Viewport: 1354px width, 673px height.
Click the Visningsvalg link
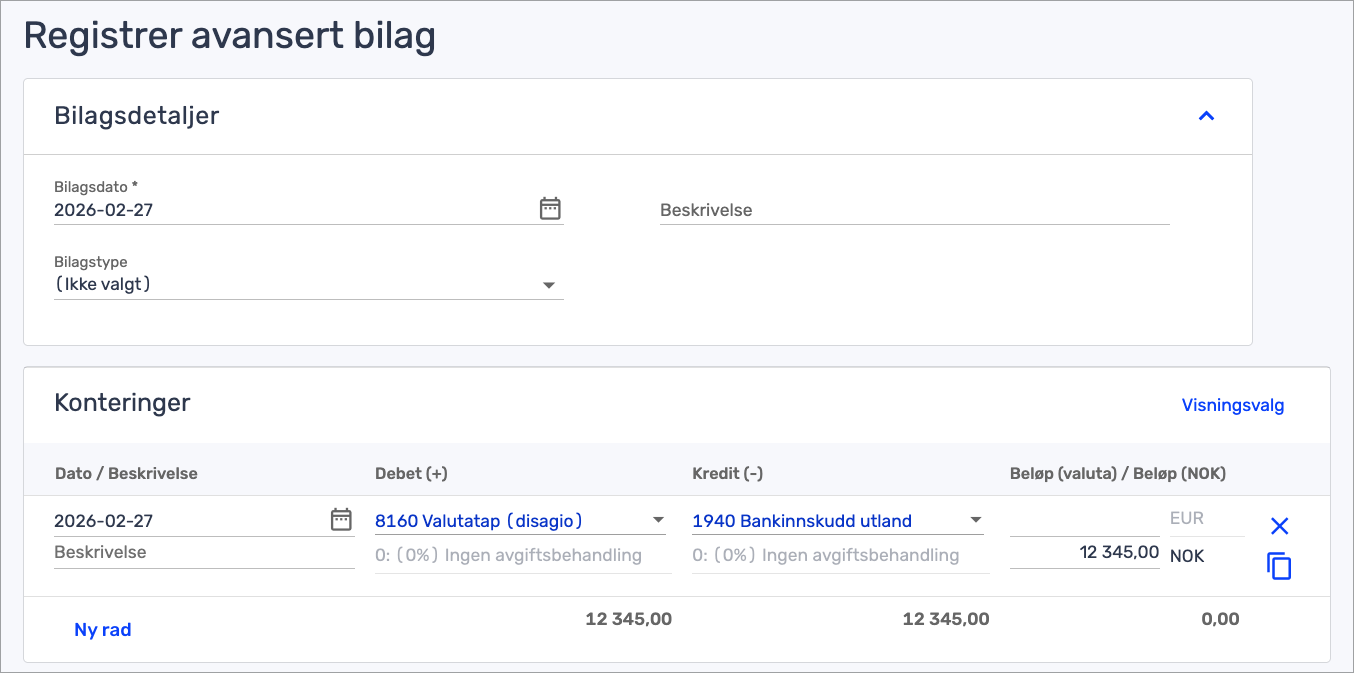pyautogui.click(x=1232, y=405)
